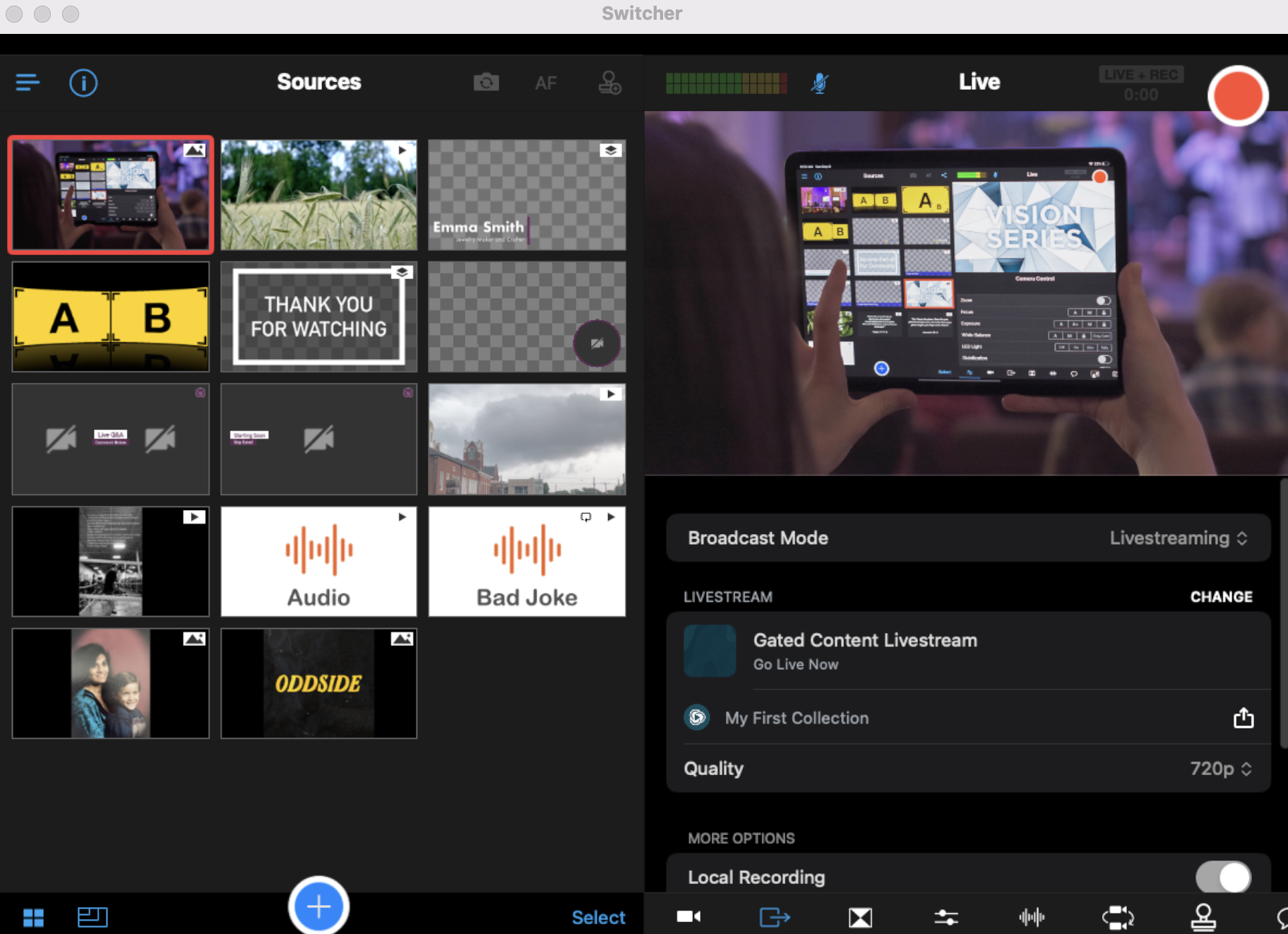
Task: Select the THANK YOU FOR WATCHING source
Action: click(x=318, y=317)
